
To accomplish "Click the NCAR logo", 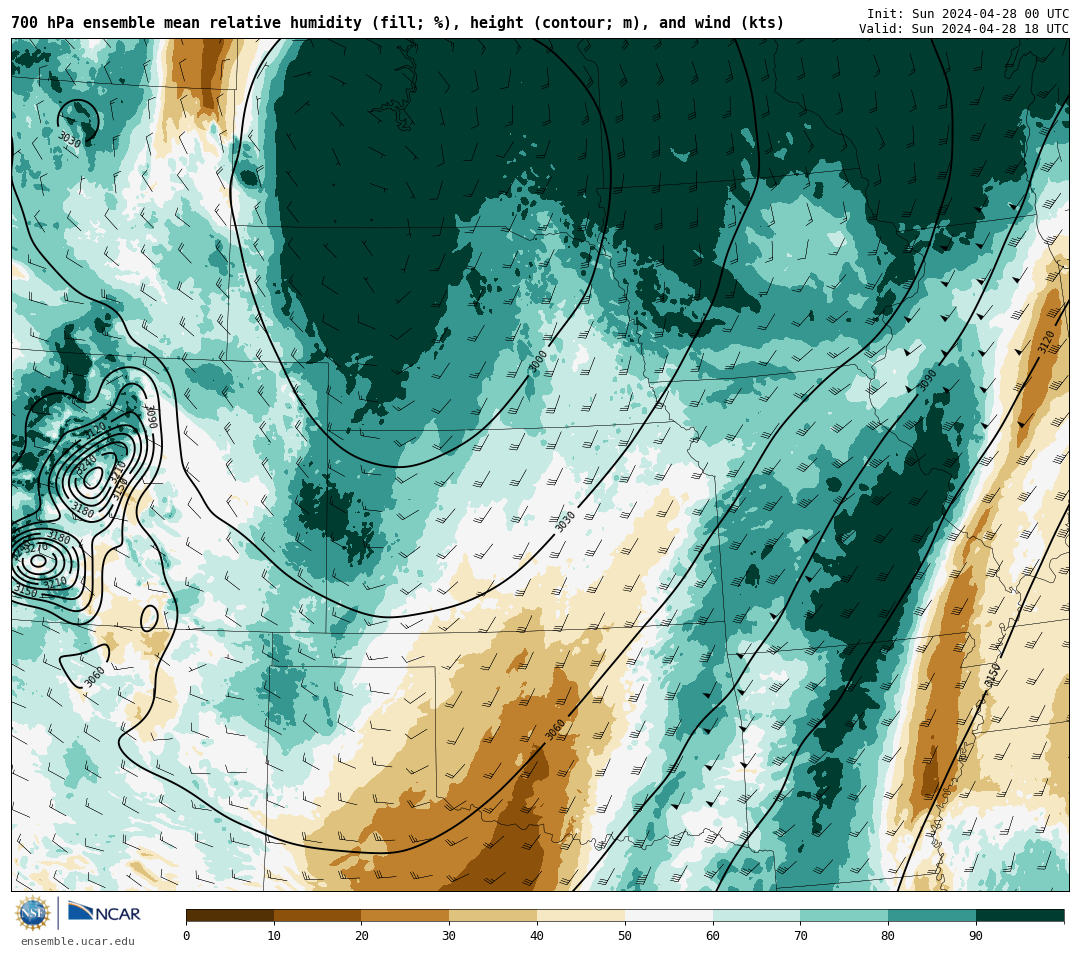I will tap(105, 913).
